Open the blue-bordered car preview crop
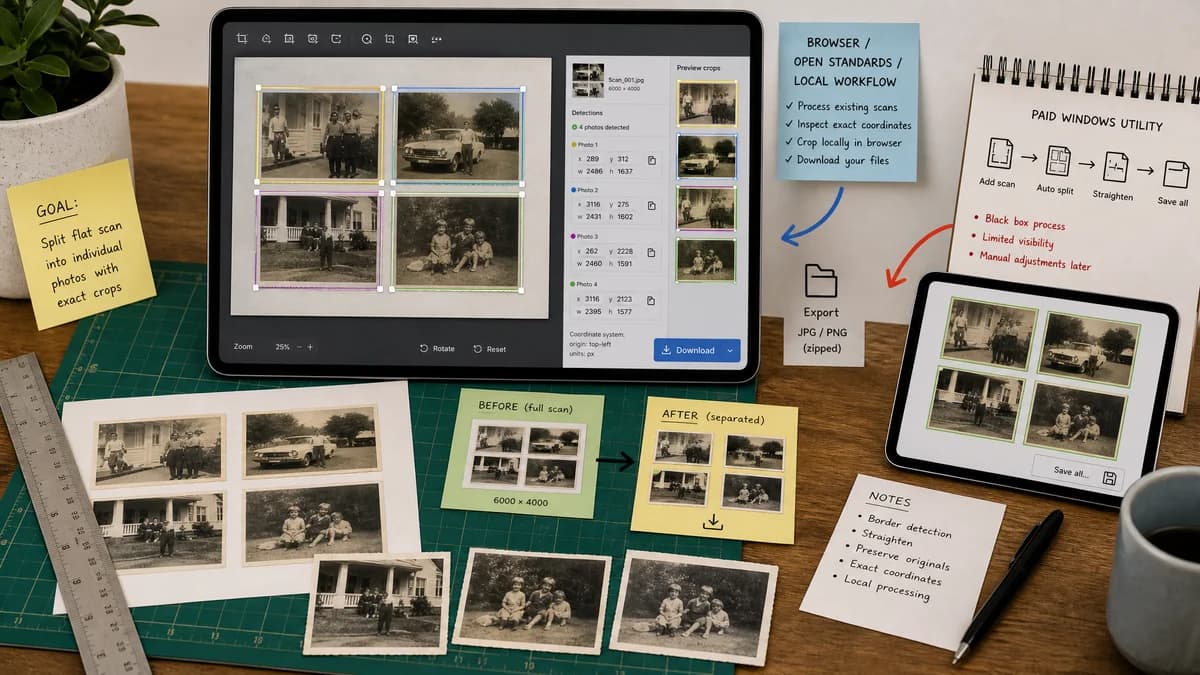 (x=707, y=156)
